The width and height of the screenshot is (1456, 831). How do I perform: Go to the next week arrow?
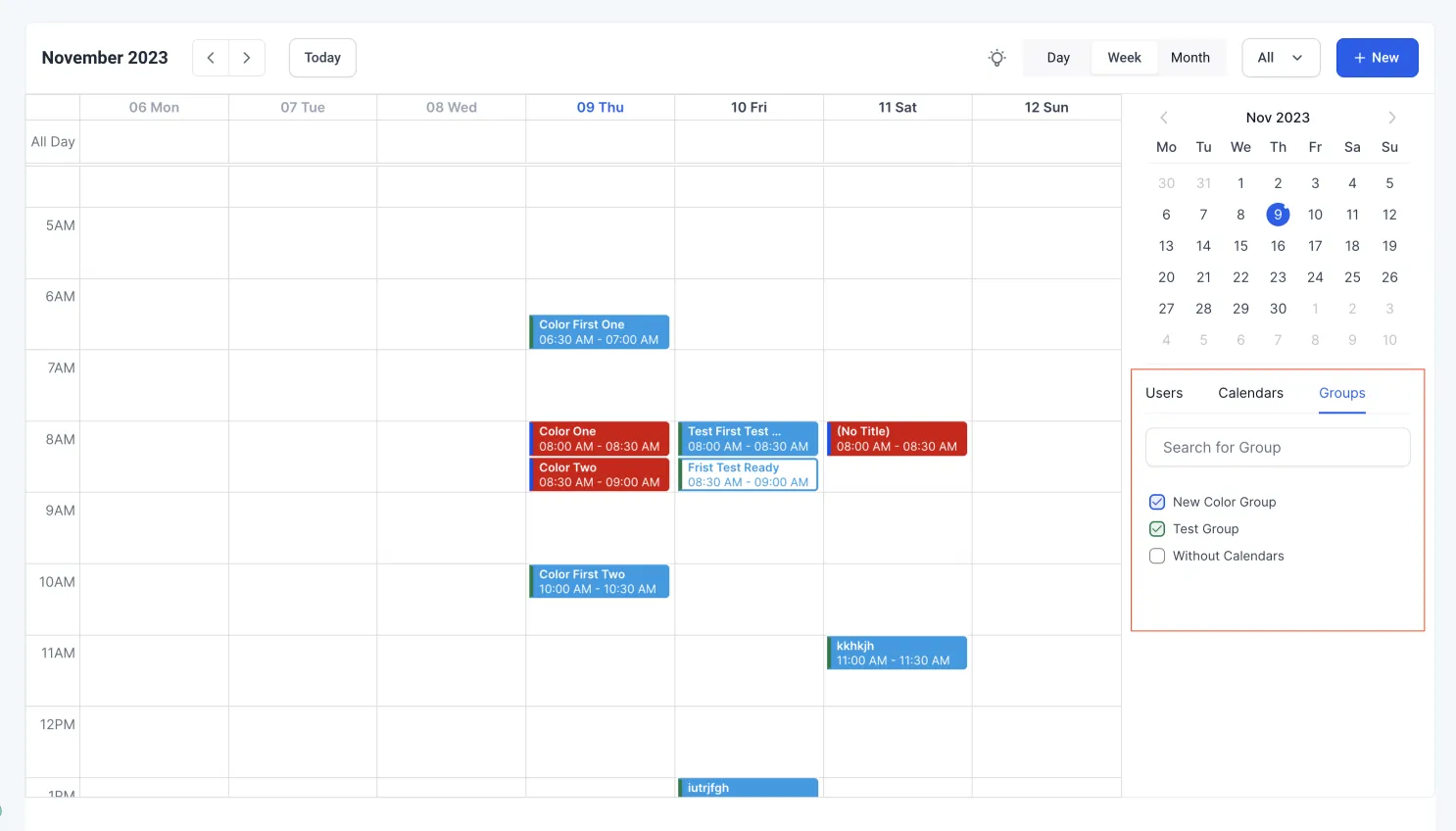247,58
